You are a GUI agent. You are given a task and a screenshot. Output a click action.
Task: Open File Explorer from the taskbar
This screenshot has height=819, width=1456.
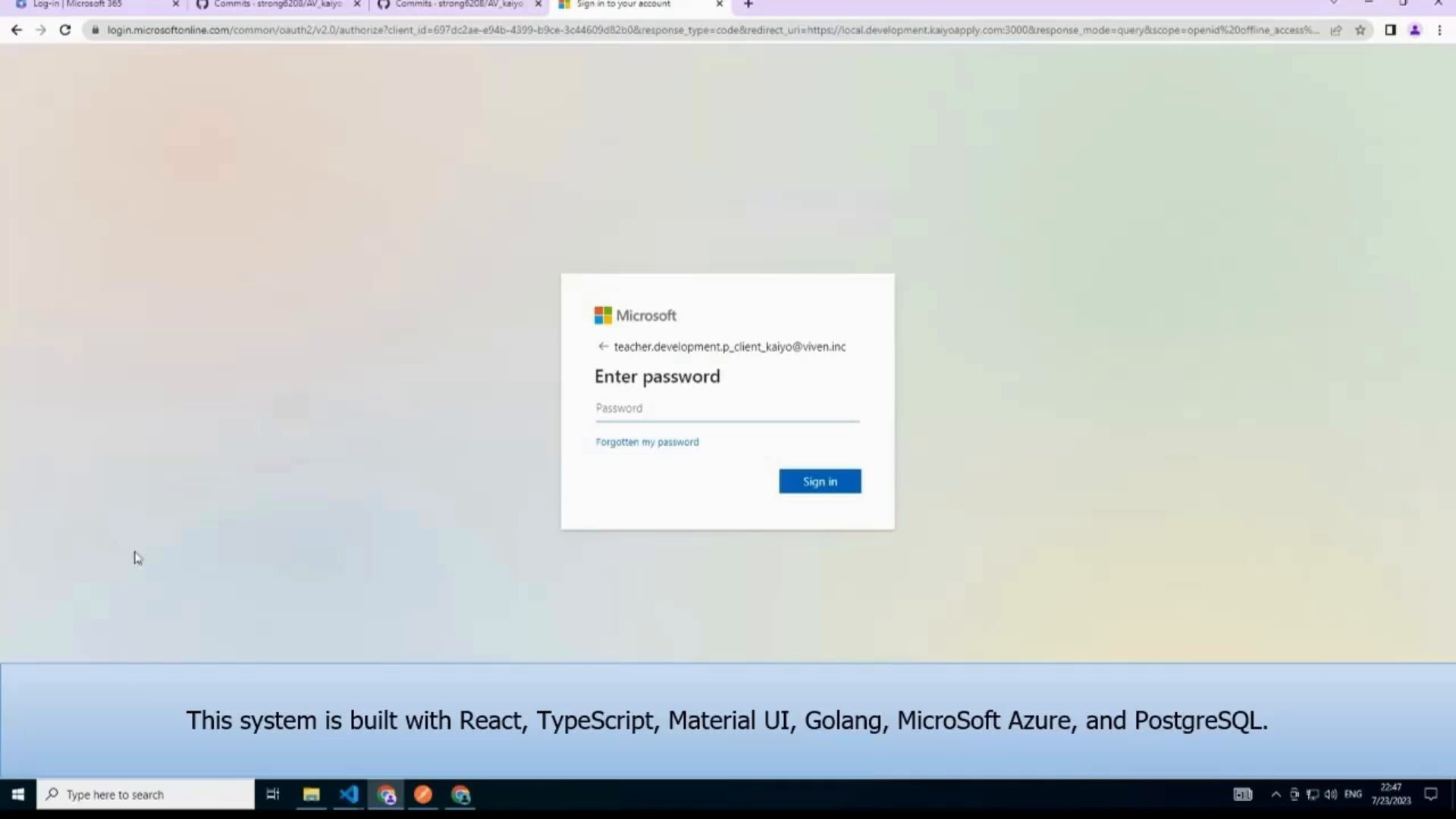(x=311, y=795)
